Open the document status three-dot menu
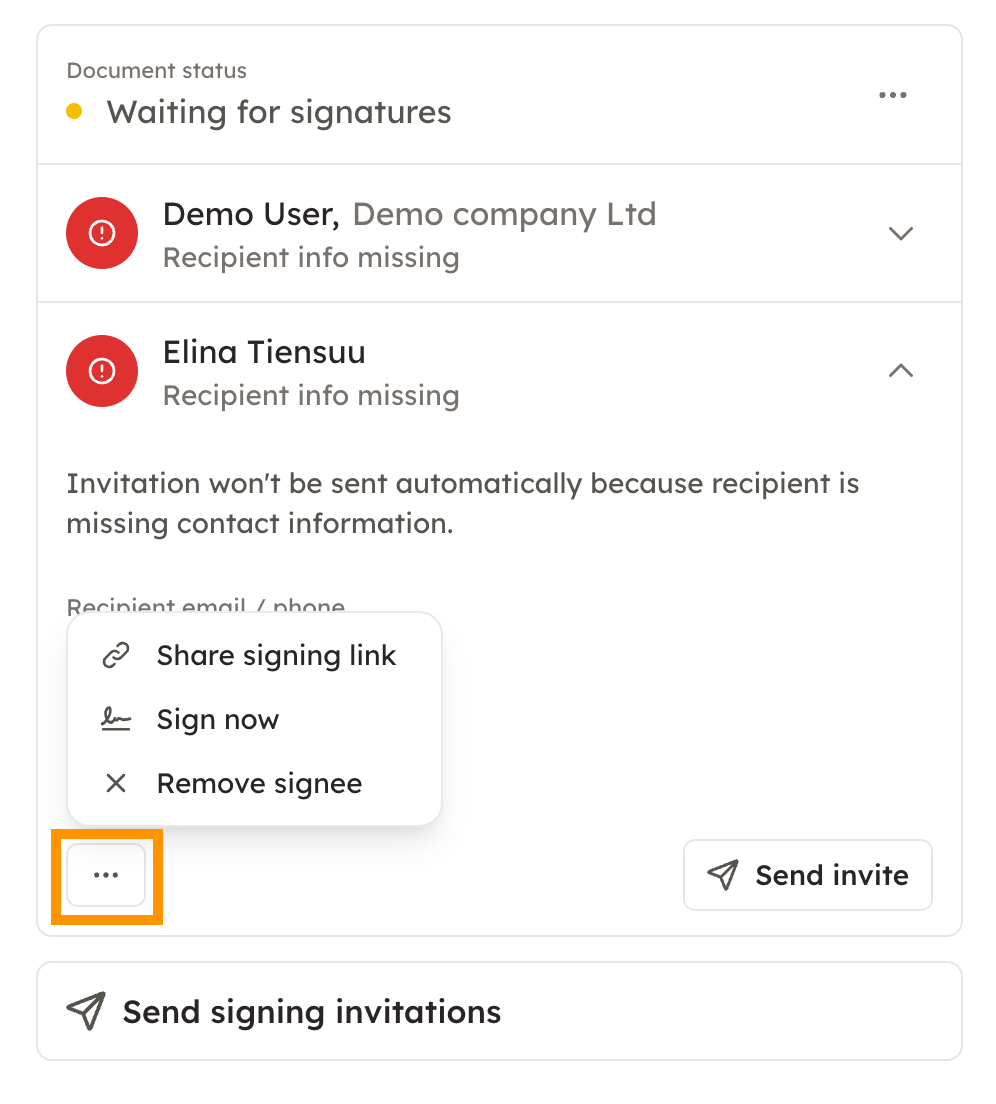This screenshot has height=1104, width=996. [892, 95]
